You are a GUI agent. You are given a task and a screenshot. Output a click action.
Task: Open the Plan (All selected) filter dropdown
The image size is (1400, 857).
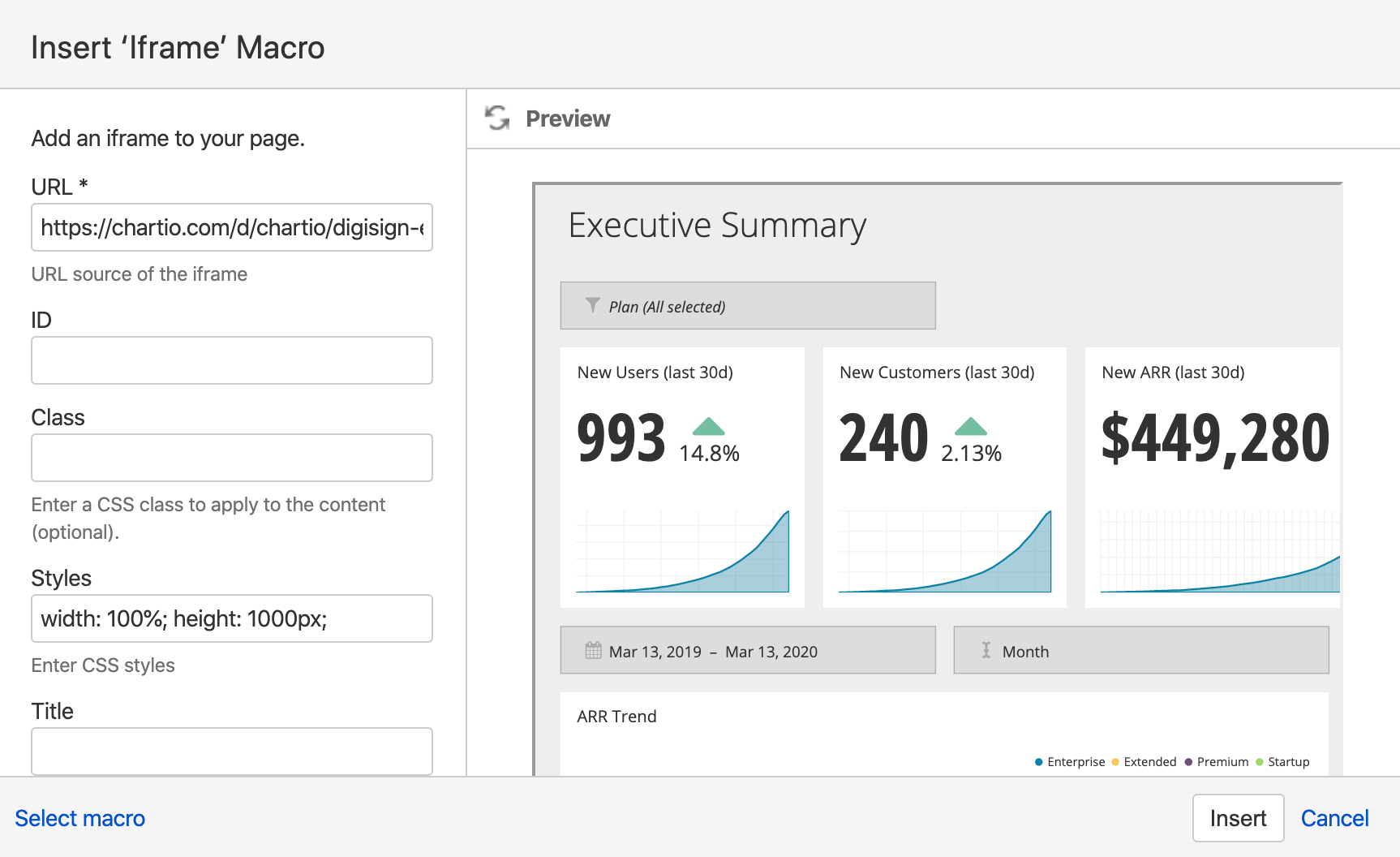click(x=748, y=306)
